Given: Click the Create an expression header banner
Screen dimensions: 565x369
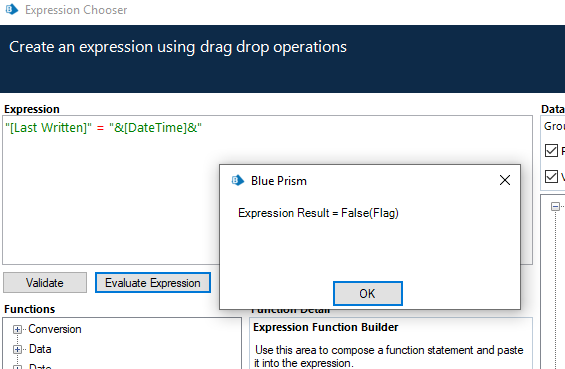Looking at the screenshot, I should pos(282,59).
